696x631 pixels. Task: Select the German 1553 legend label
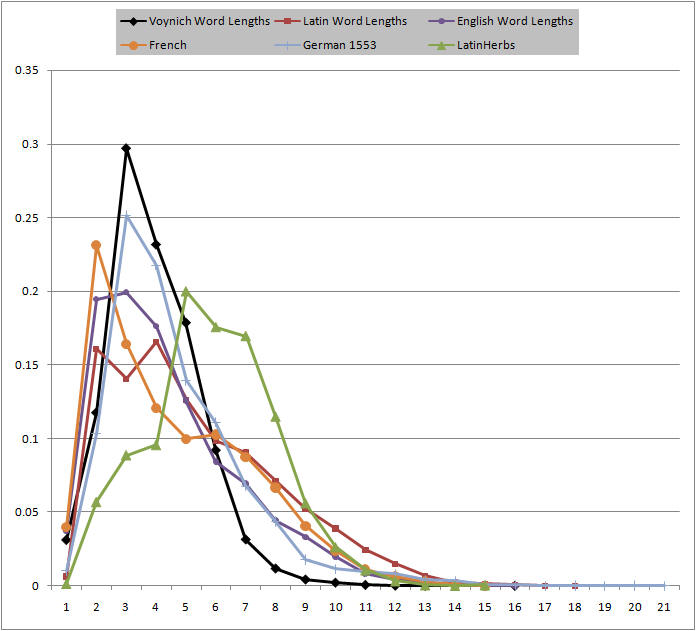pos(345,45)
